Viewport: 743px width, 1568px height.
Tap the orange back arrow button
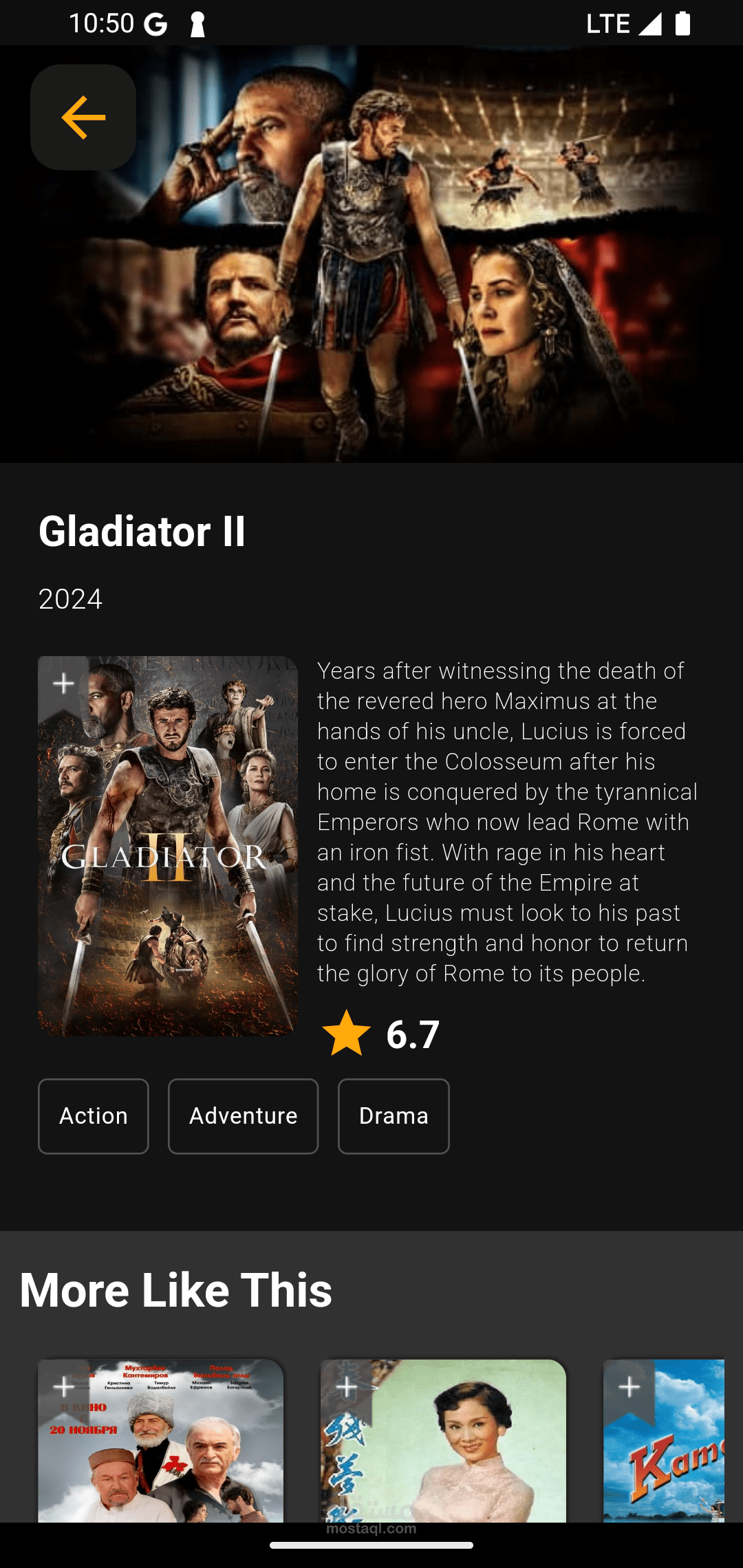(83, 118)
